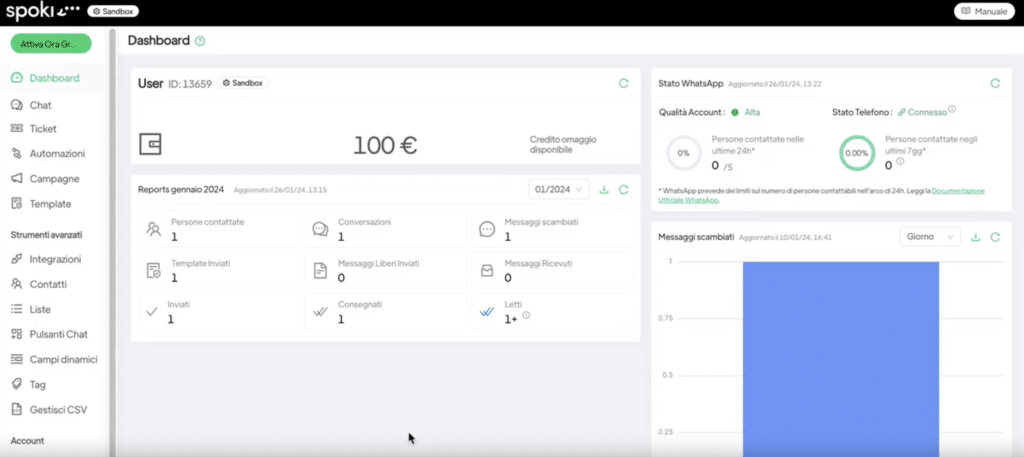This screenshot has width=1024, height=457.
Task: Download the Reports gennaio 2024 data
Action: coord(604,189)
